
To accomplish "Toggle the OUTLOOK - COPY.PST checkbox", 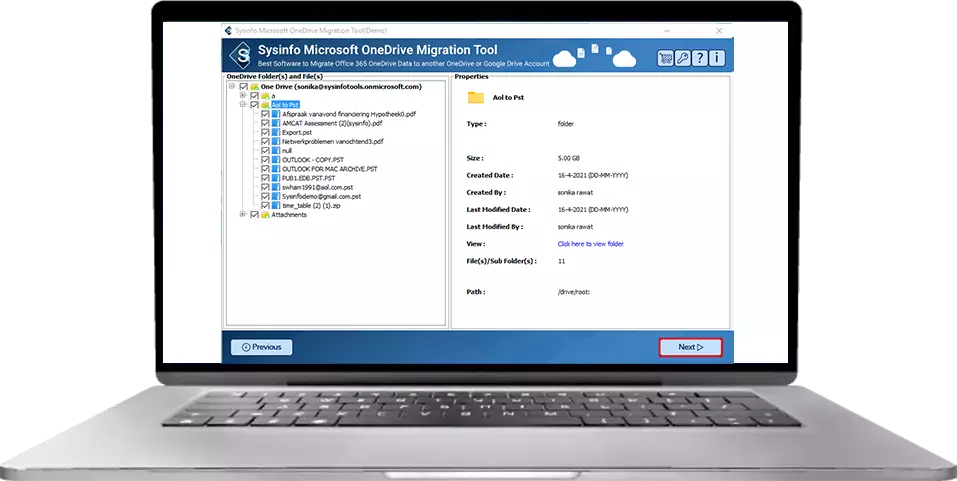I will [265, 160].
